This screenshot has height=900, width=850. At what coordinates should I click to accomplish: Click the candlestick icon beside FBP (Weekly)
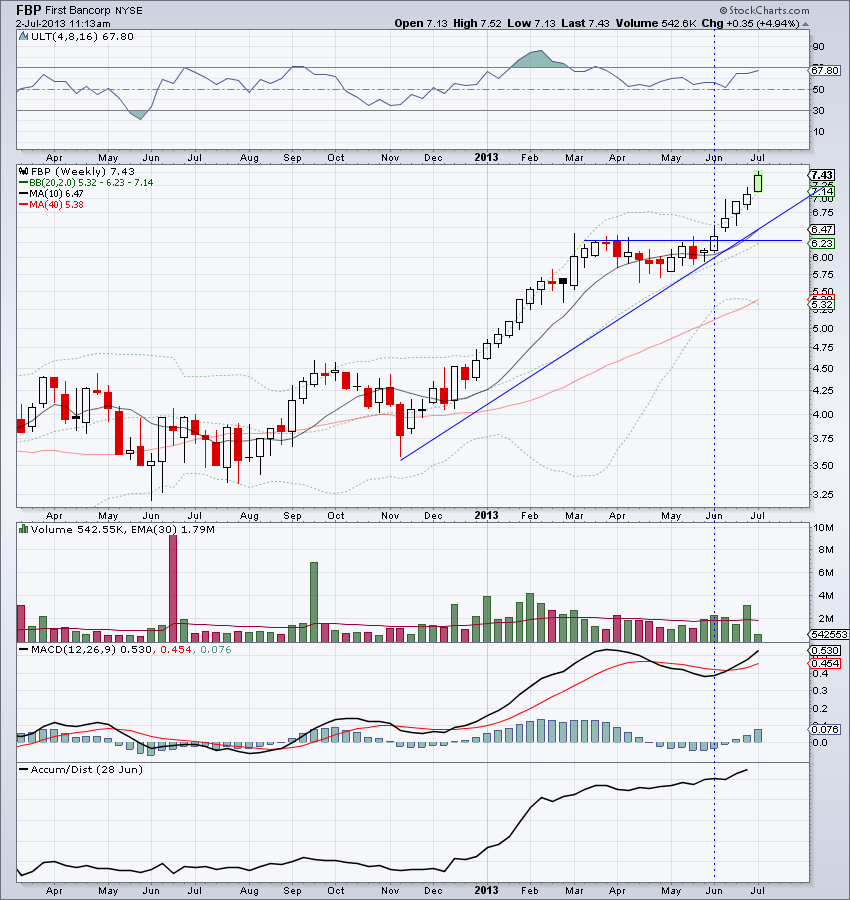click(24, 171)
